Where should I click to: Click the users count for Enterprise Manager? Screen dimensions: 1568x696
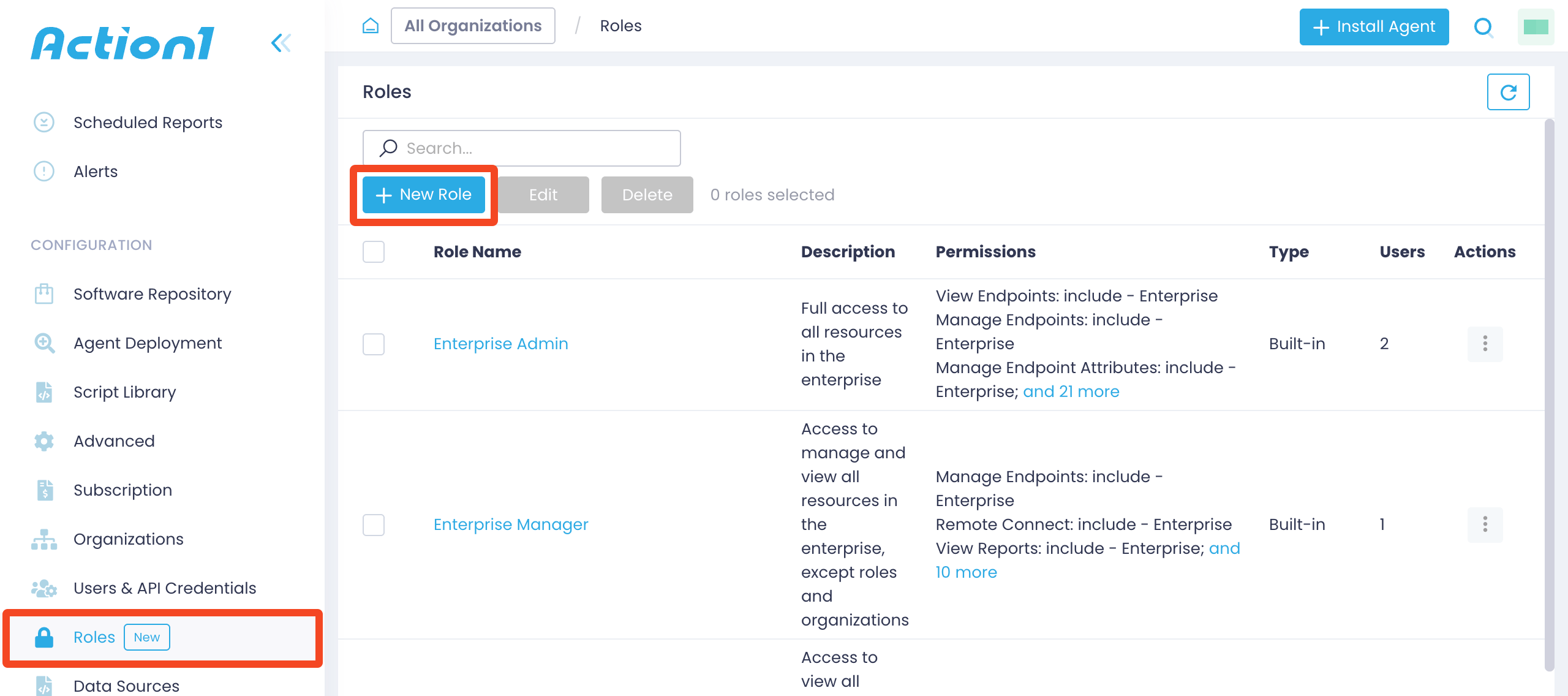tap(1382, 524)
